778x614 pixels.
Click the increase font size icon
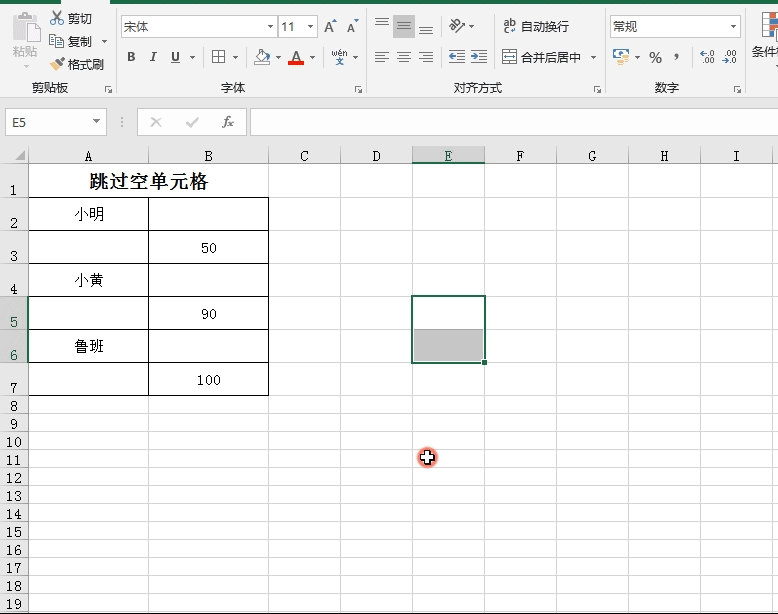tap(330, 27)
